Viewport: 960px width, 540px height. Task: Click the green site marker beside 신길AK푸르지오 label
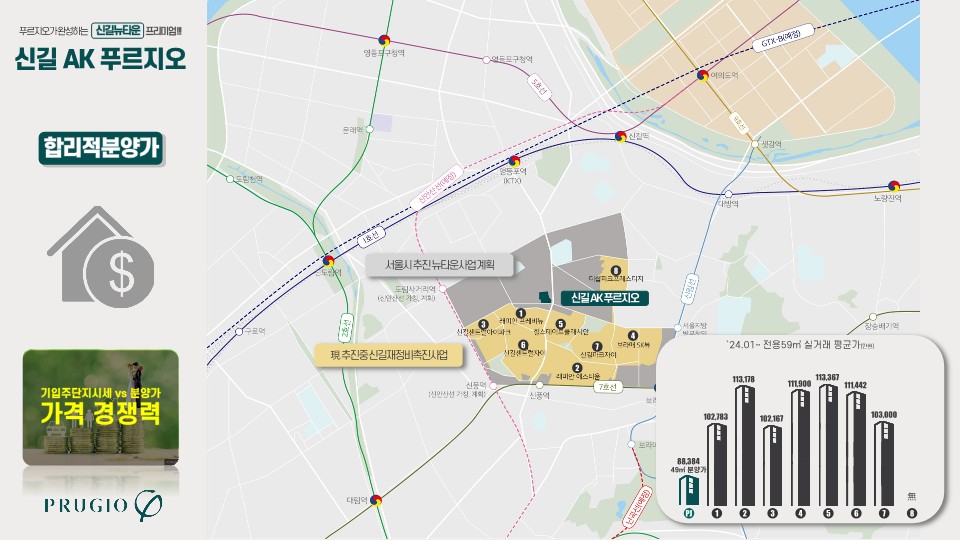pos(545,298)
